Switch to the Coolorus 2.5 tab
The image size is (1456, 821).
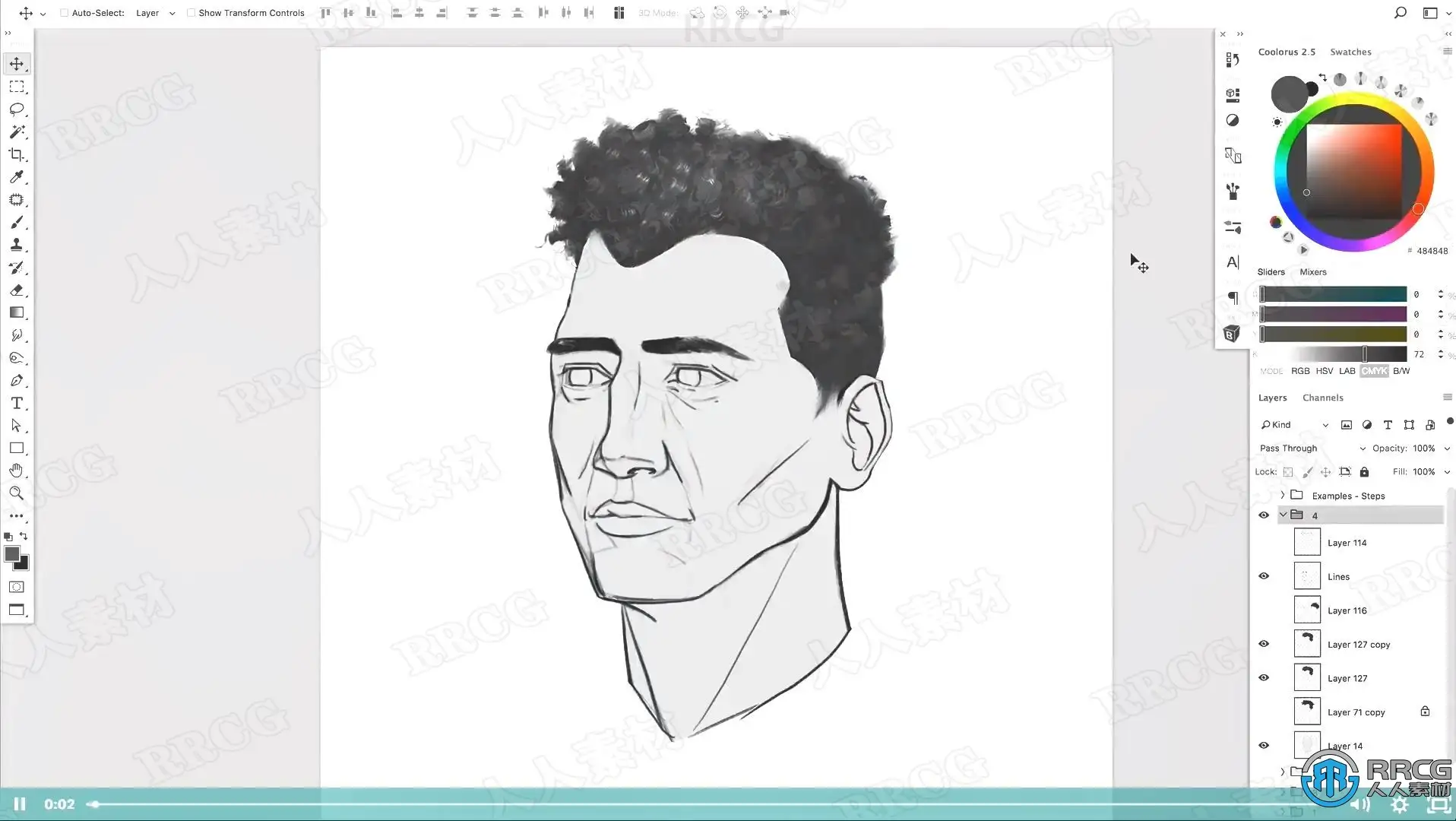coord(1287,52)
